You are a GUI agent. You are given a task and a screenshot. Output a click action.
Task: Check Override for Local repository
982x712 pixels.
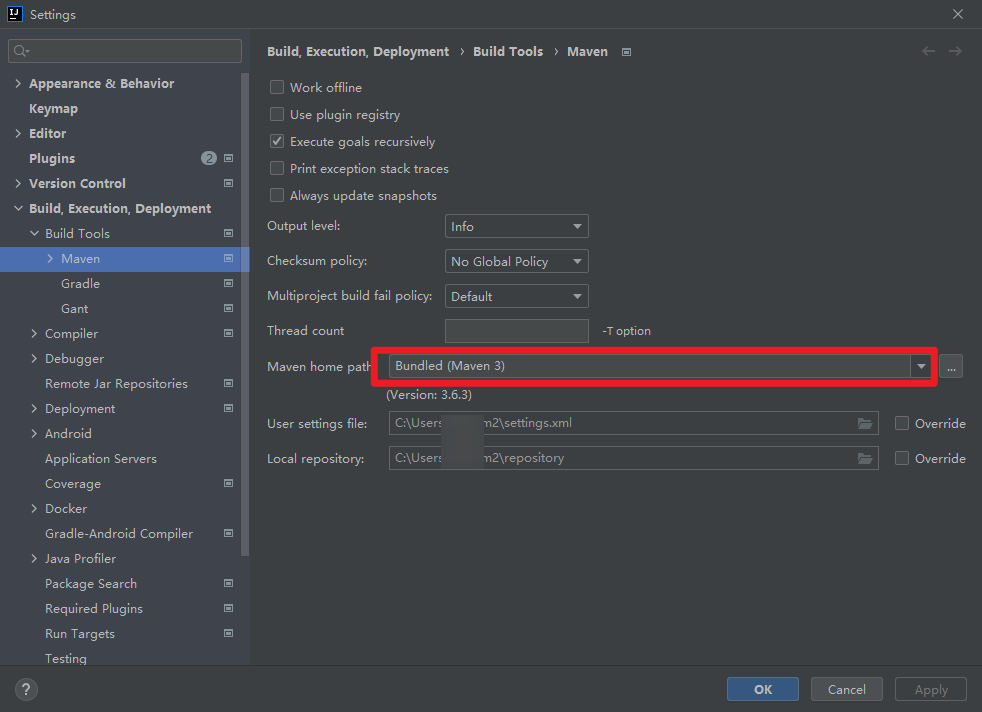click(902, 458)
